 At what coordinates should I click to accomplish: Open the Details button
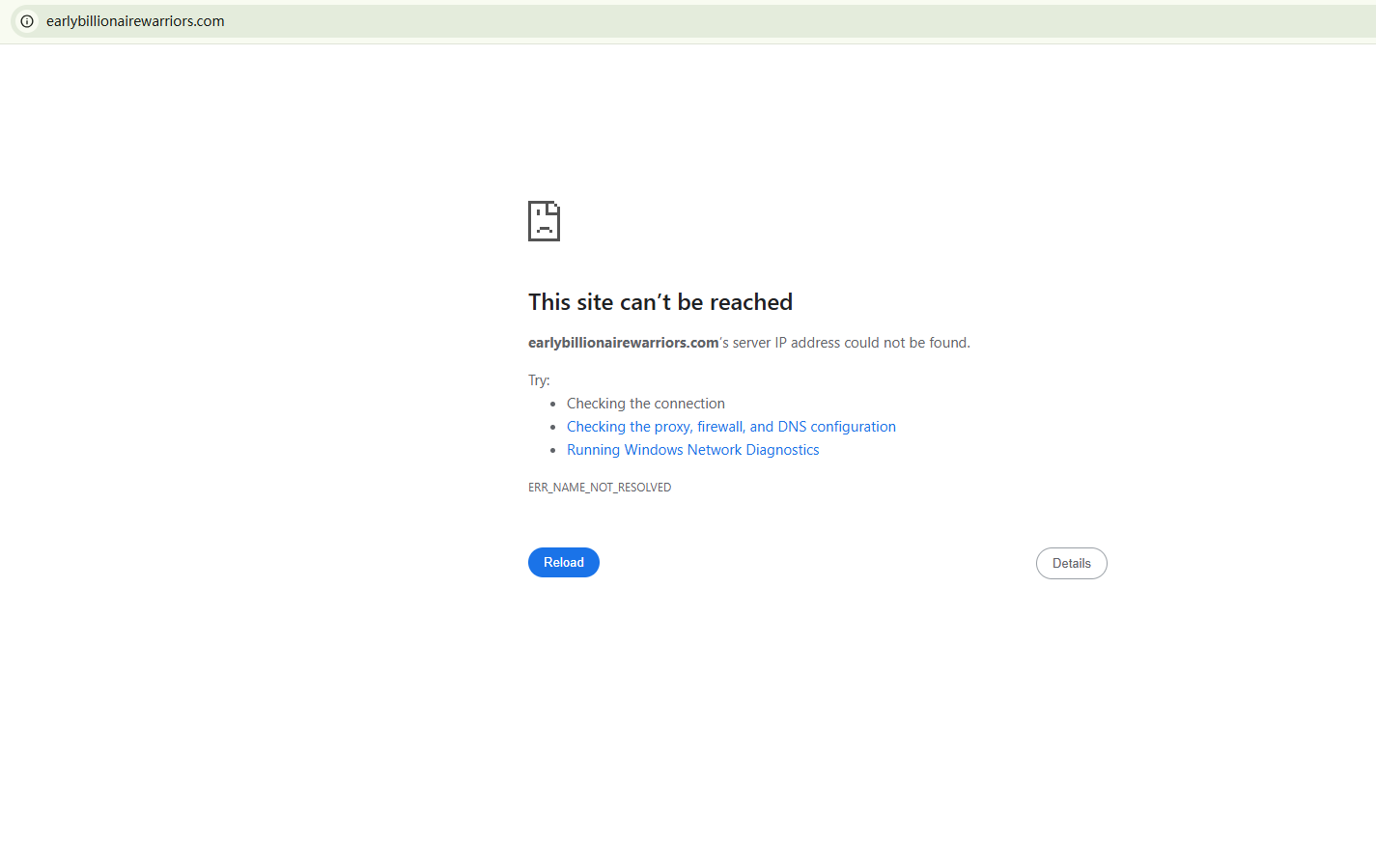[1071, 563]
